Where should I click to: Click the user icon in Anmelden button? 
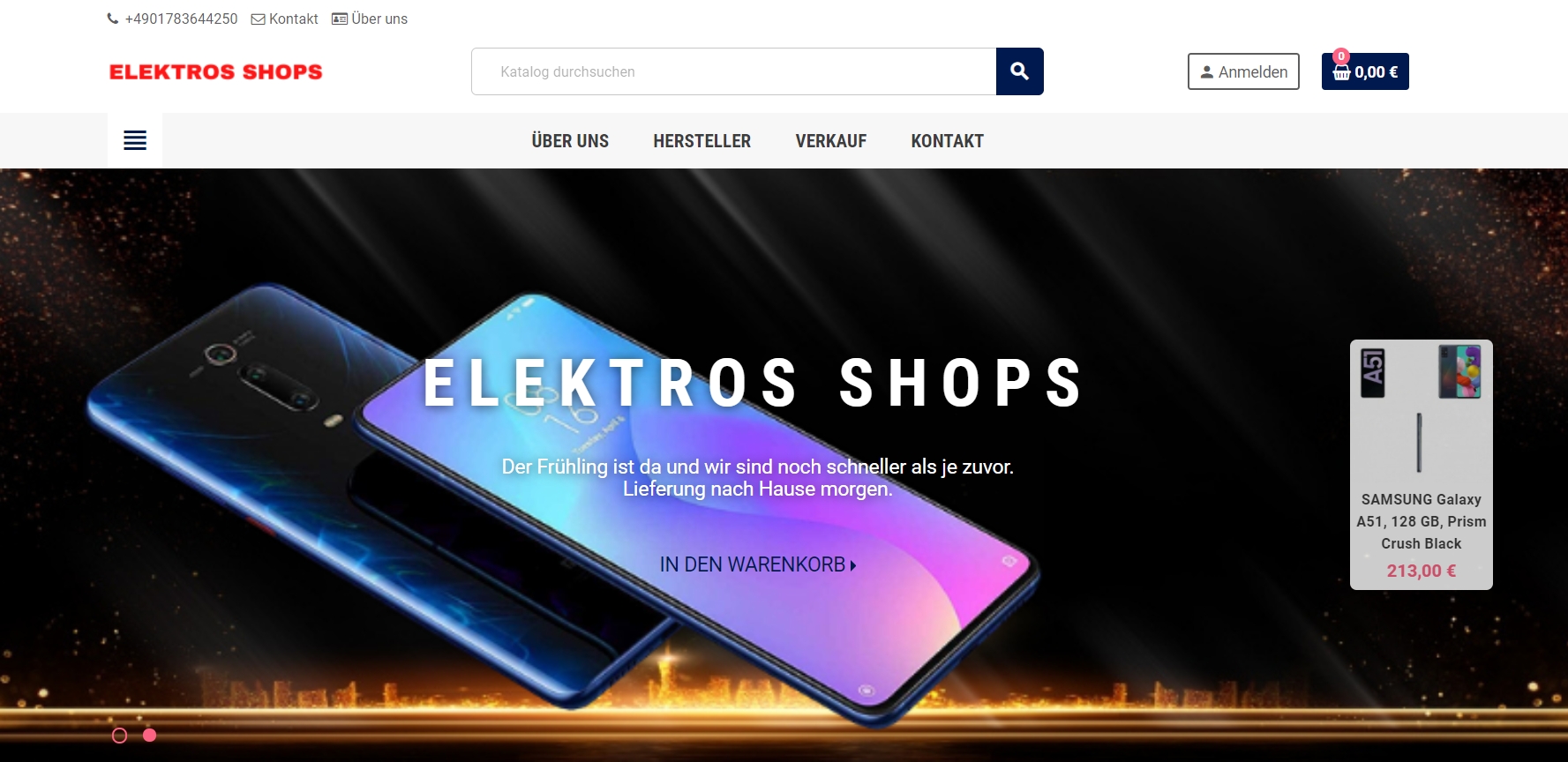[x=1206, y=72]
